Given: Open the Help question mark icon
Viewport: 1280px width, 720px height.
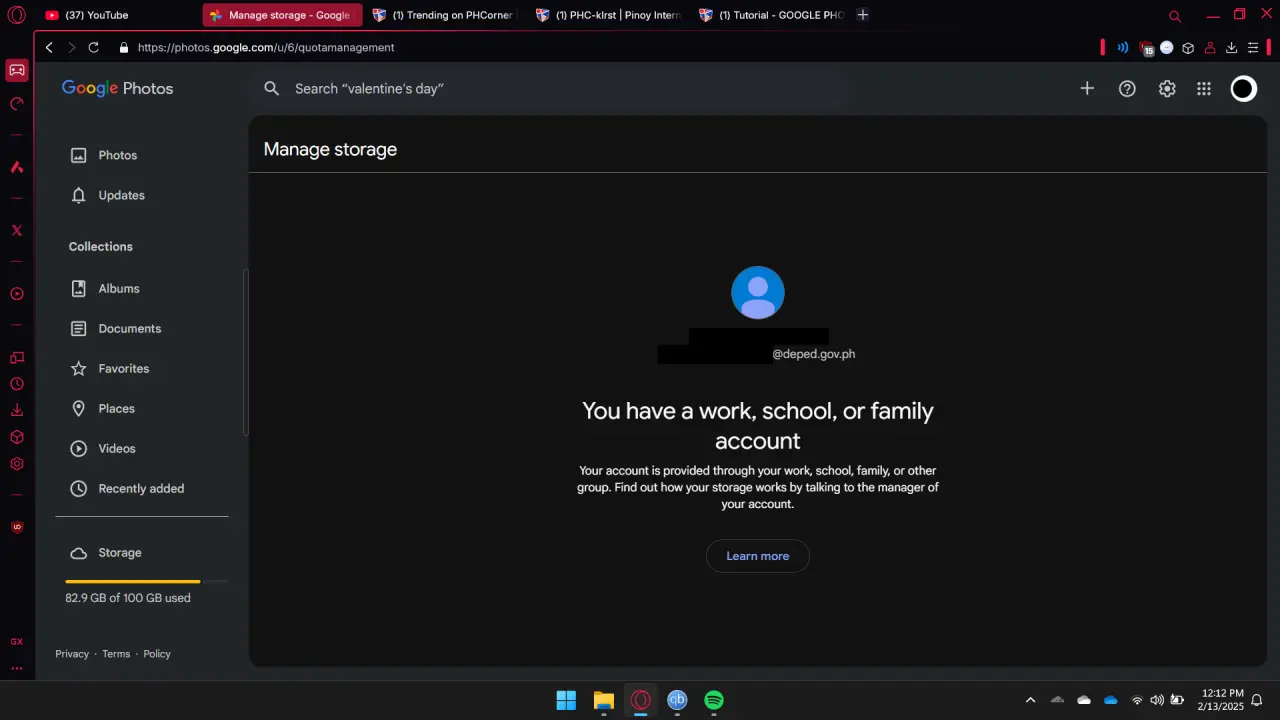Looking at the screenshot, I should point(1127,89).
